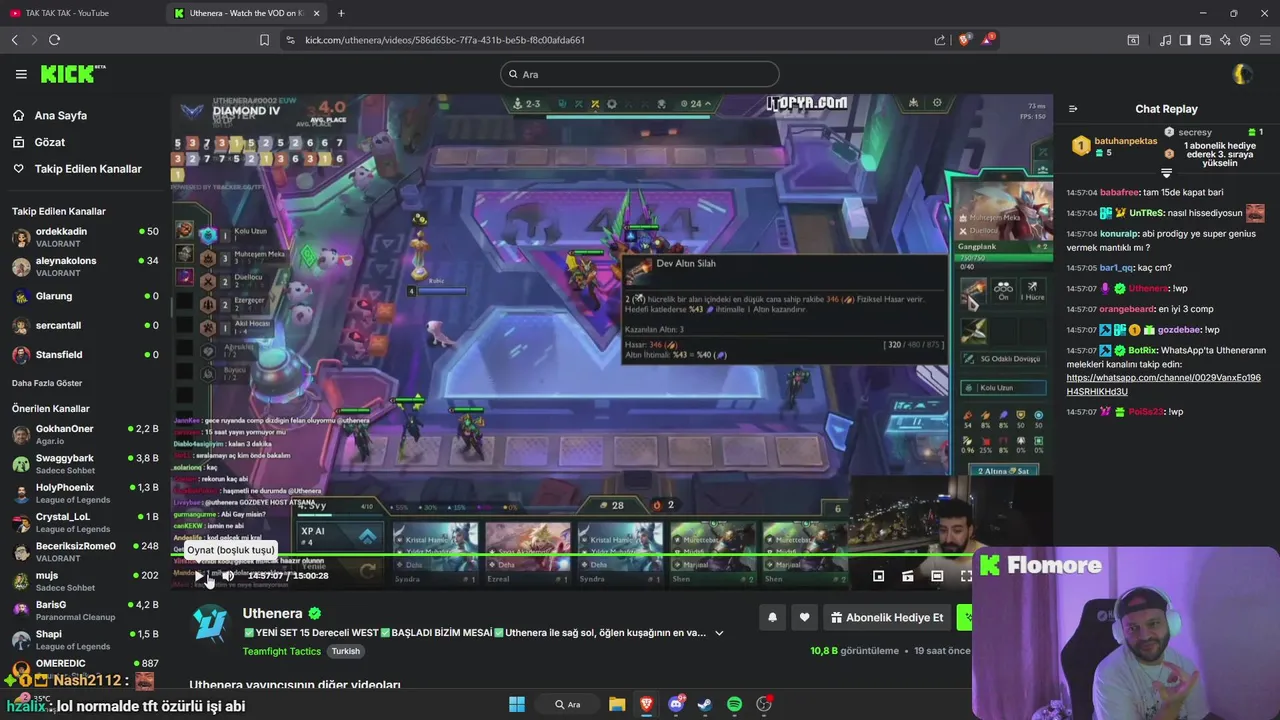Enable notifications bell for Uthenera
Image resolution: width=1280 pixels, height=720 pixels.
click(x=772, y=618)
